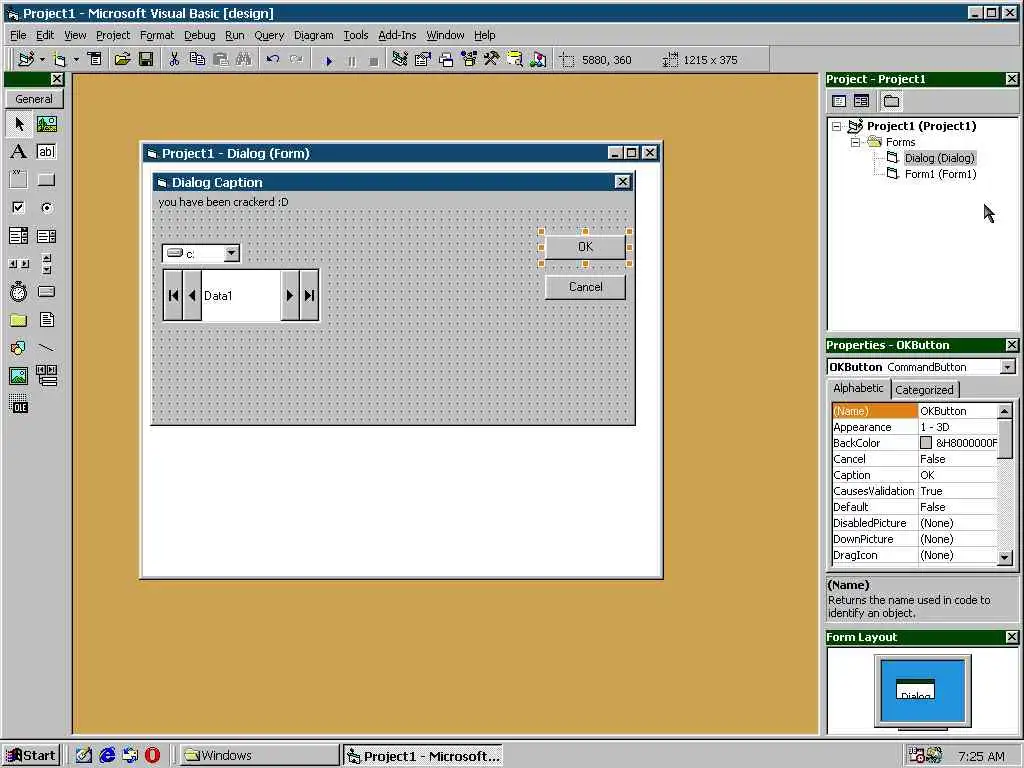
Task: Select the Data control tool
Action: coord(46,376)
